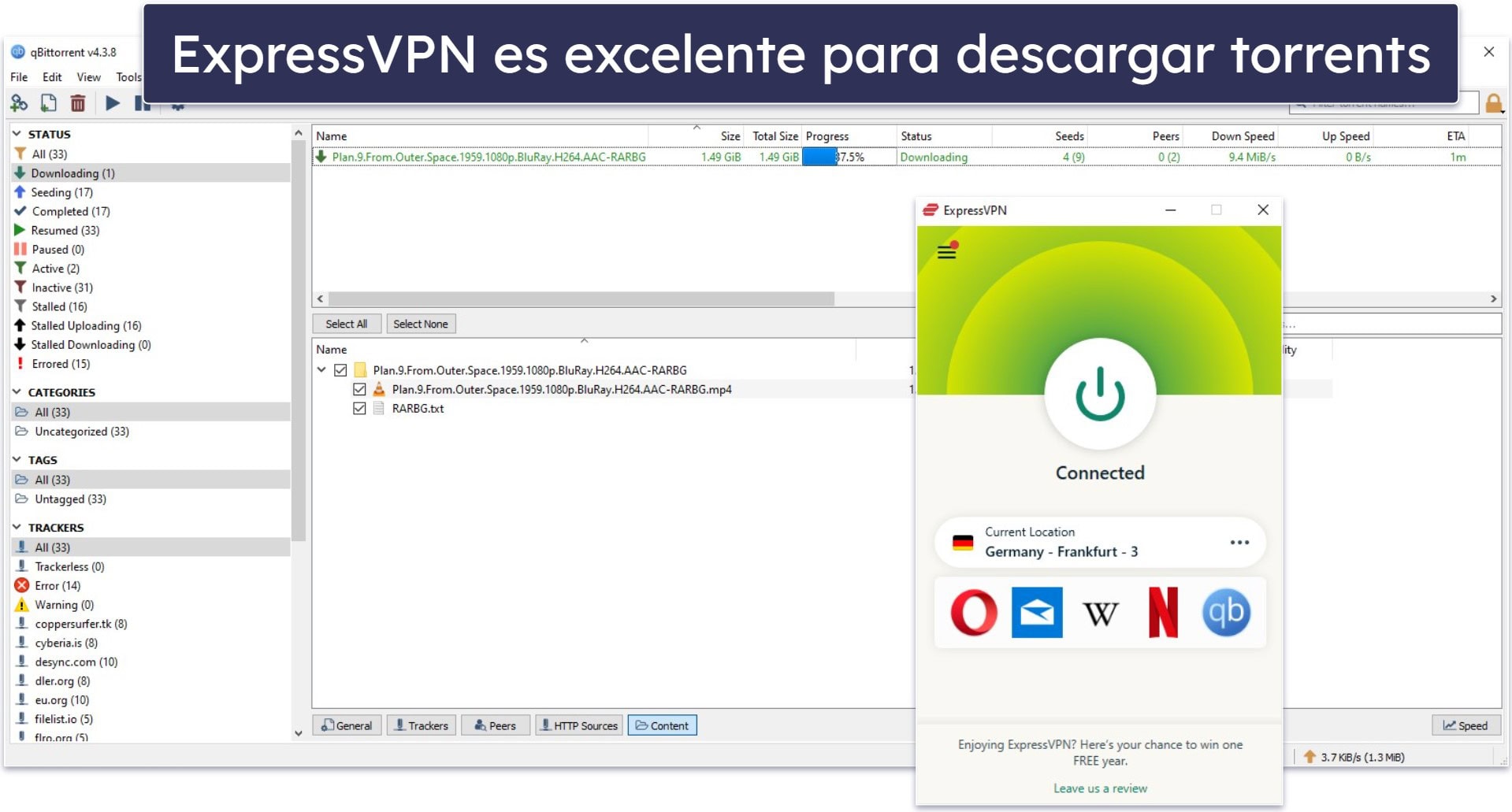Click the Delete torrent trash icon

(77, 103)
